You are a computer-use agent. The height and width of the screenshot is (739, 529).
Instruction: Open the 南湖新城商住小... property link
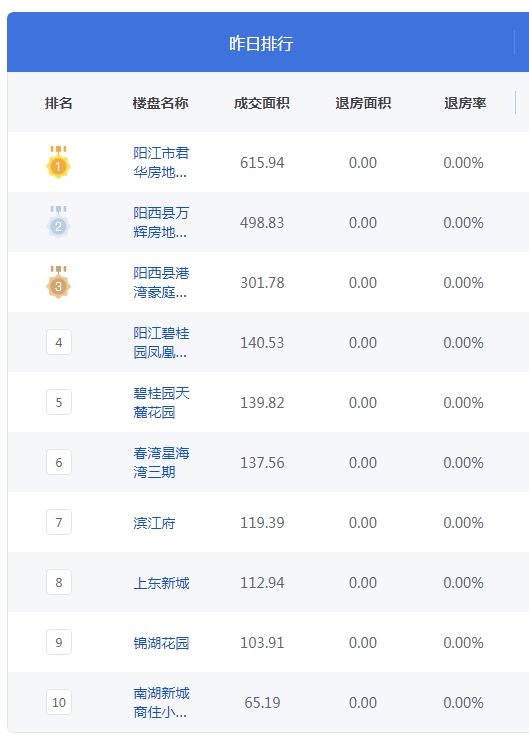161,702
